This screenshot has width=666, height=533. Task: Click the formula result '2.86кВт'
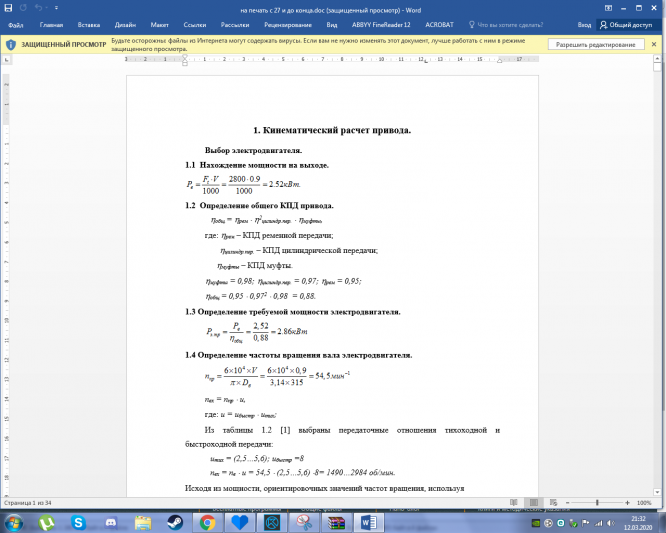(x=292, y=332)
